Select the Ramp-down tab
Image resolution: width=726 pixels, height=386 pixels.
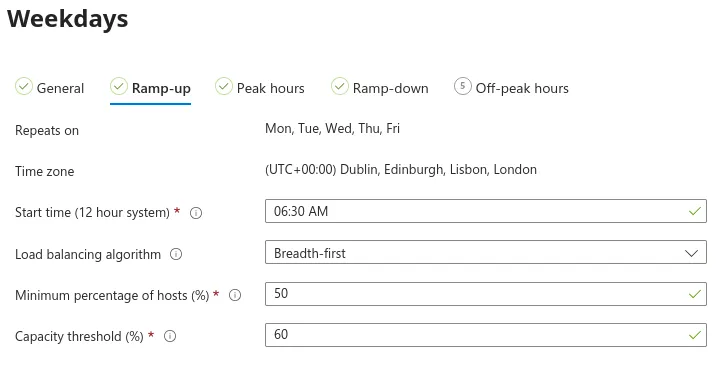point(380,88)
